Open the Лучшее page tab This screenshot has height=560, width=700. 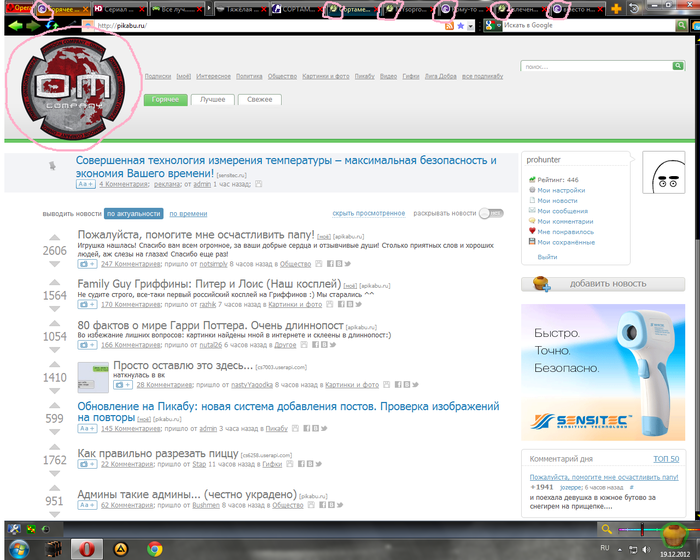(212, 100)
